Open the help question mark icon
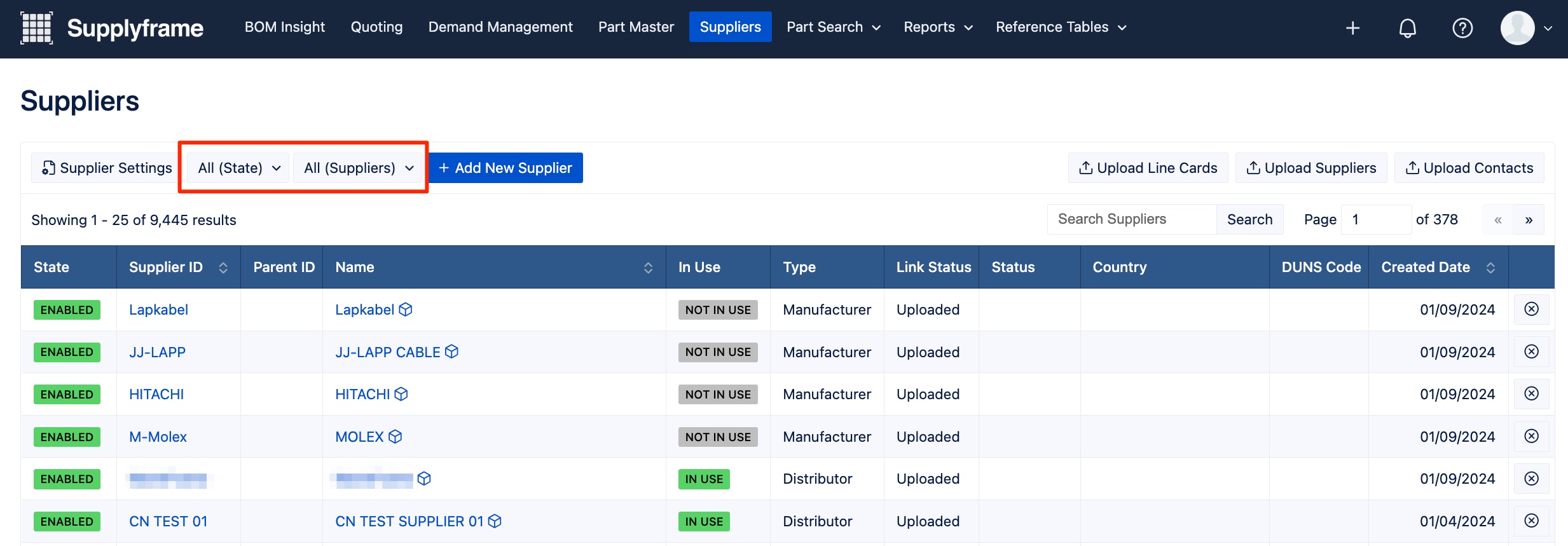This screenshot has height=546, width=1568. pyautogui.click(x=1462, y=28)
